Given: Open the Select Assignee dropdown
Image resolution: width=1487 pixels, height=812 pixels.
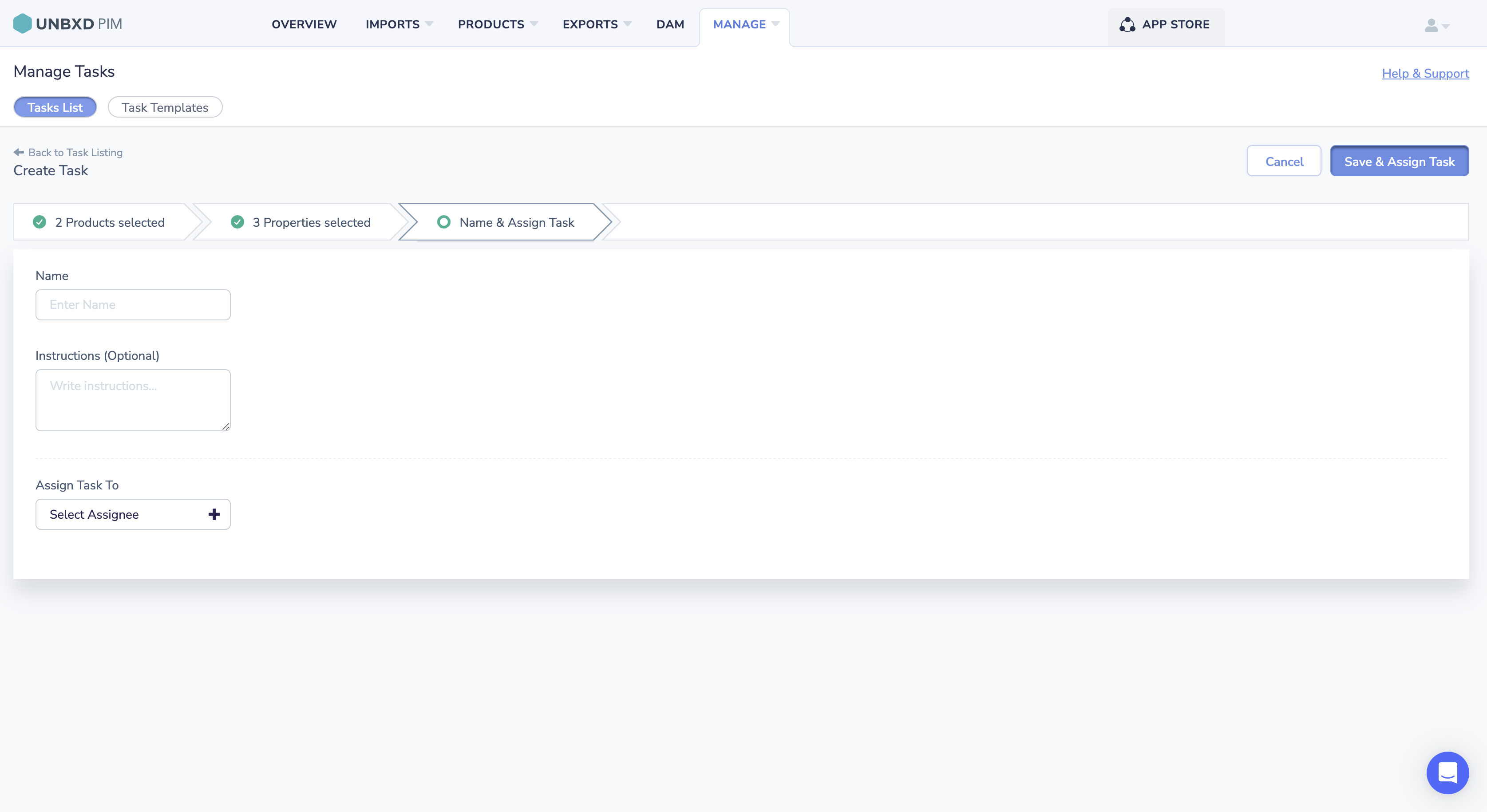Looking at the screenshot, I should [133, 514].
